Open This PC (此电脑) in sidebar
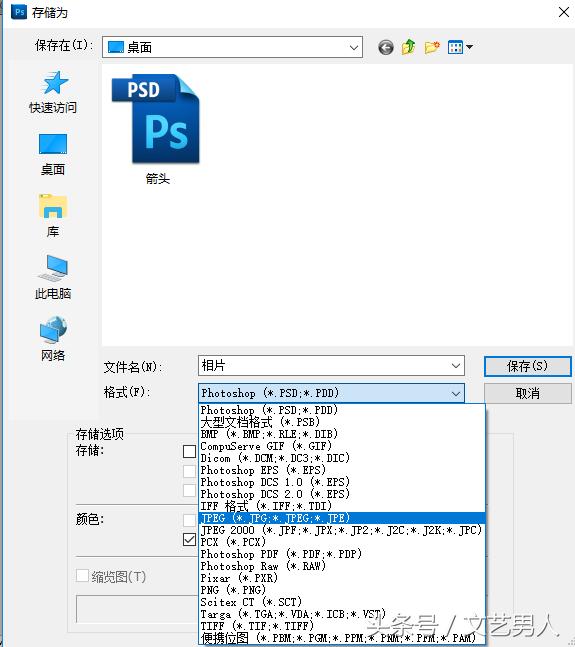Viewport: 575px width, 647px height. click(x=53, y=277)
